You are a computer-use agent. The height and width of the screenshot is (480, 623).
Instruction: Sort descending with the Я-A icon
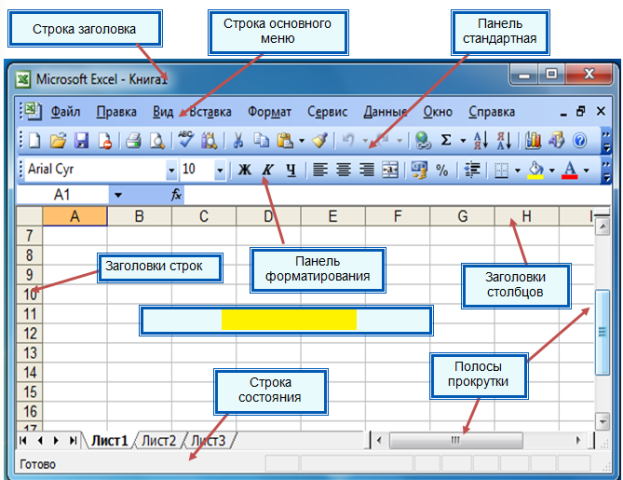pyautogui.click(x=504, y=141)
